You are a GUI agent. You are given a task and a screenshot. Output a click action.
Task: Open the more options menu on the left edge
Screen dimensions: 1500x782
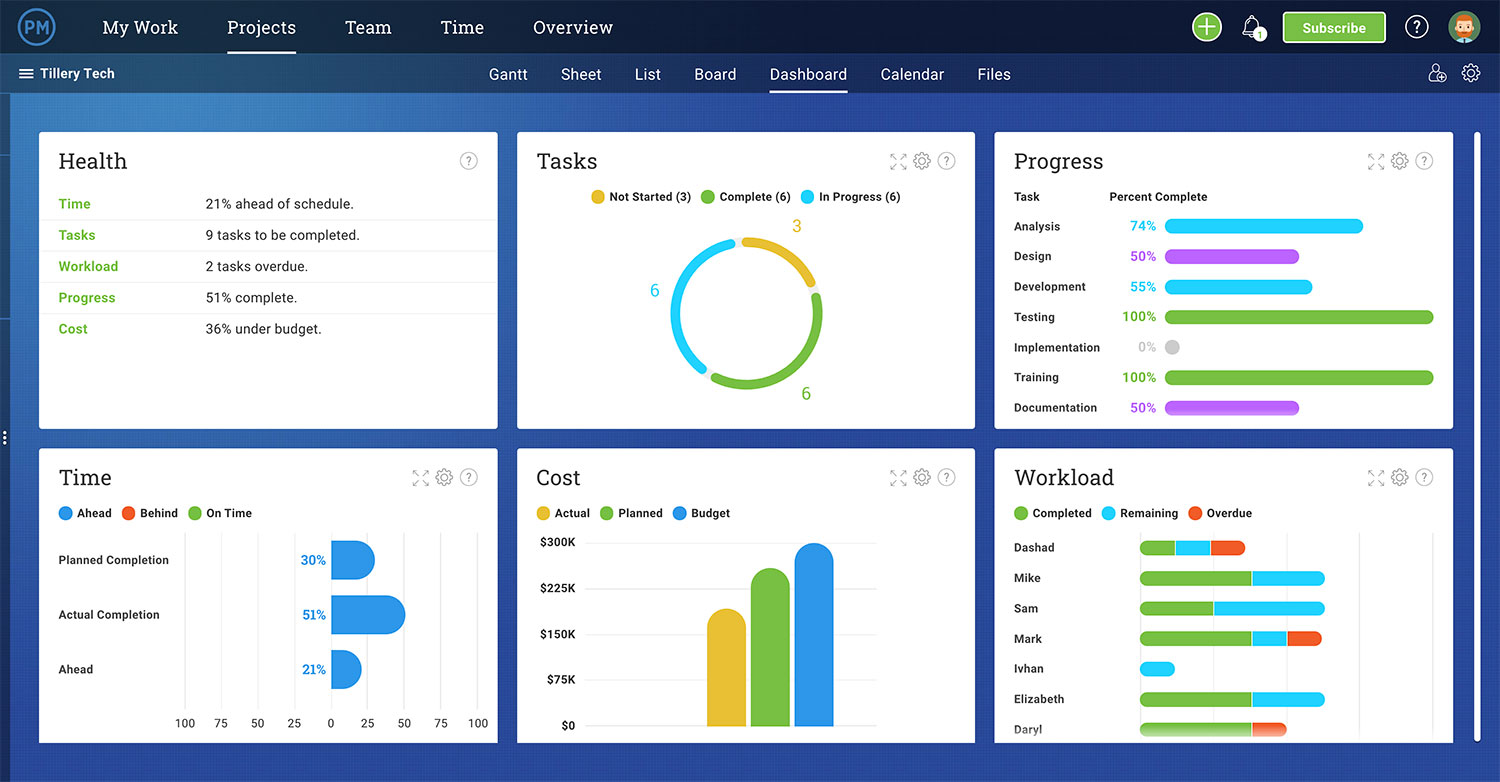[4, 437]
